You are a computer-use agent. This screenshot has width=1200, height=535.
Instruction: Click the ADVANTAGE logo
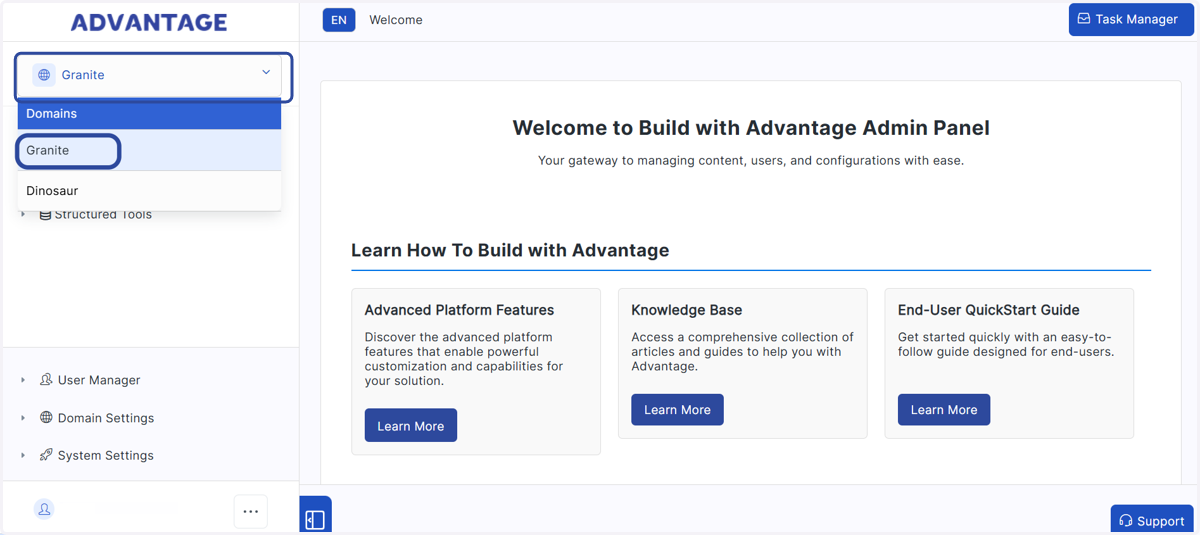[x=149, y=22]
